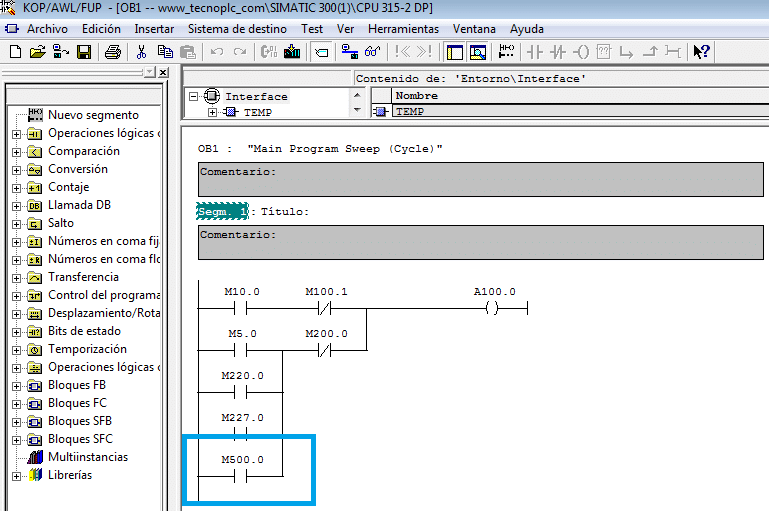Expand the Llamada DB folder
The image size is (769, 511).
[17, 206]
